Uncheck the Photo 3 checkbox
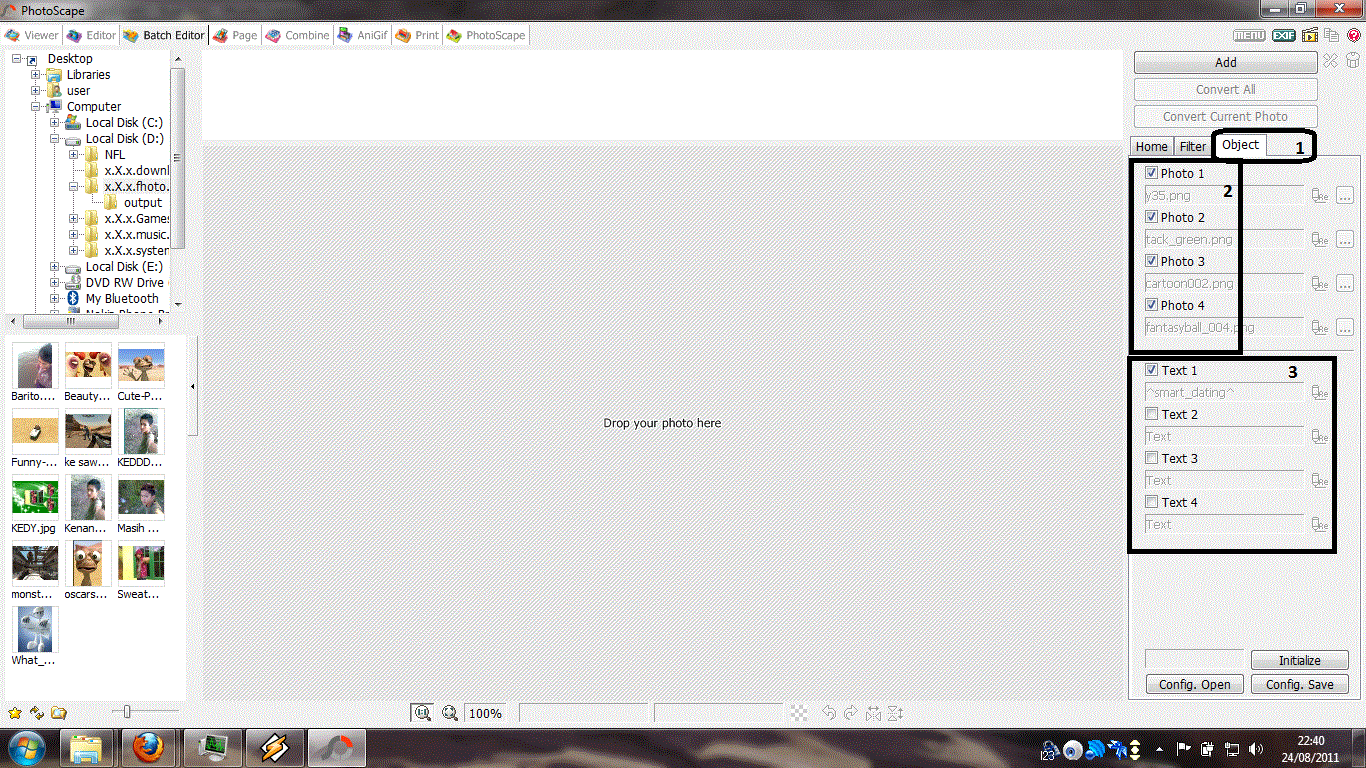This screenshot has width=1366, height=768. 1151,261
